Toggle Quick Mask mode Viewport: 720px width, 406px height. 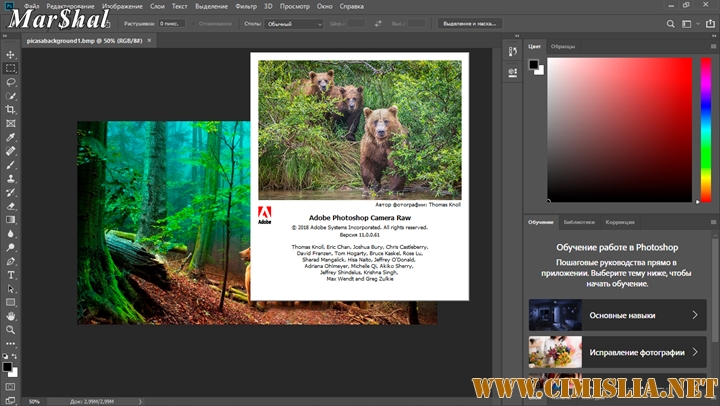11,385
